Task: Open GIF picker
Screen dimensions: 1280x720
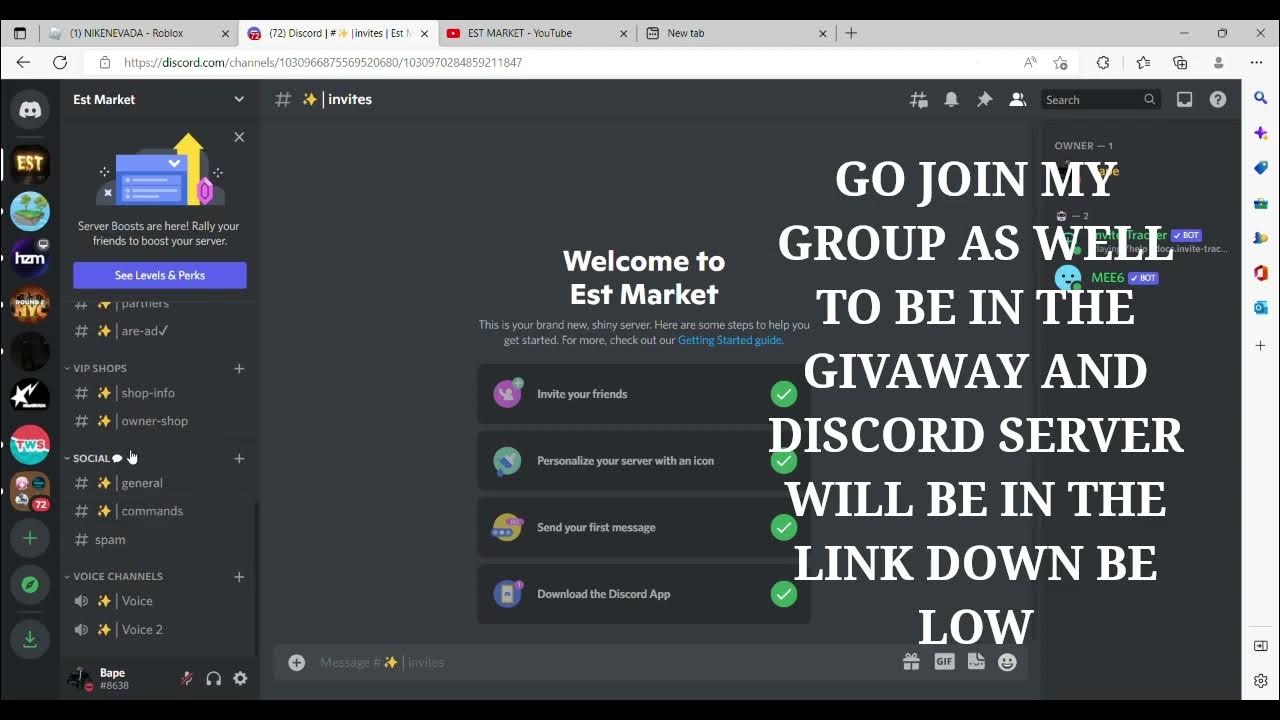Action: [944, 662]
